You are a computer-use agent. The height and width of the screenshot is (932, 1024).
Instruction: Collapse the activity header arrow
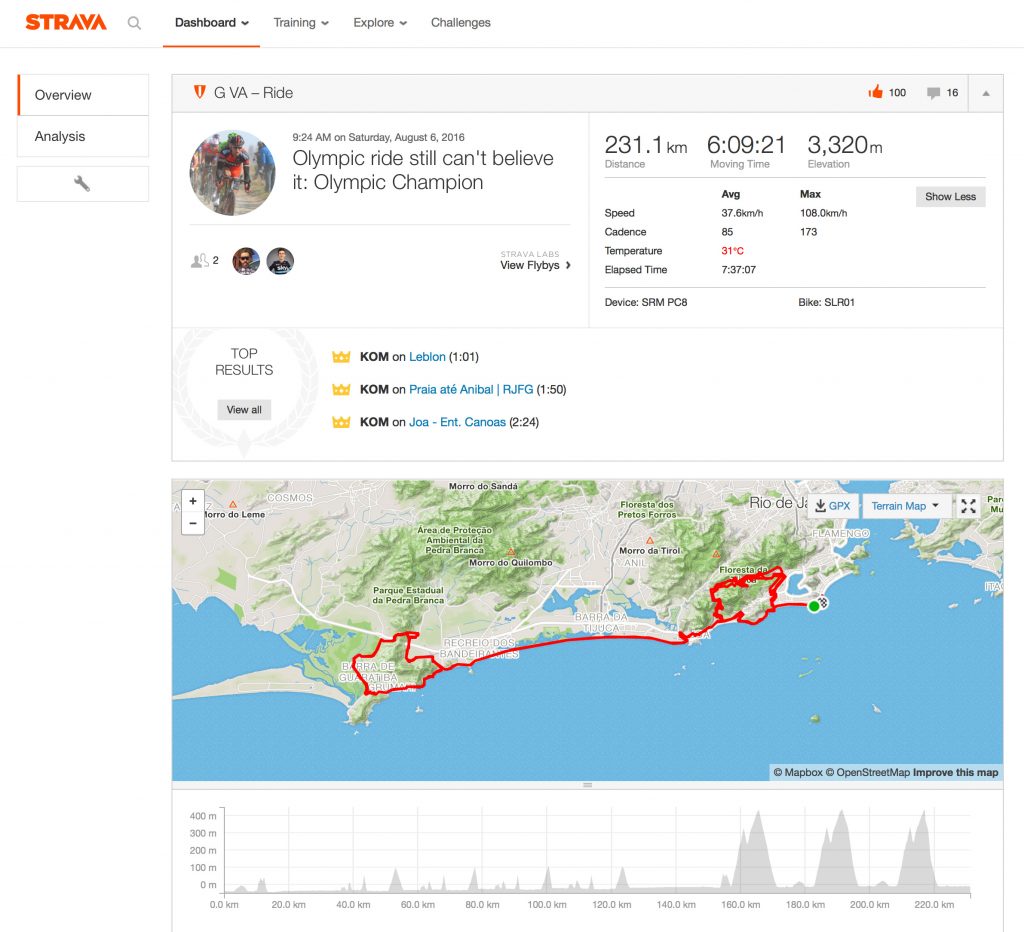(986, 93)
